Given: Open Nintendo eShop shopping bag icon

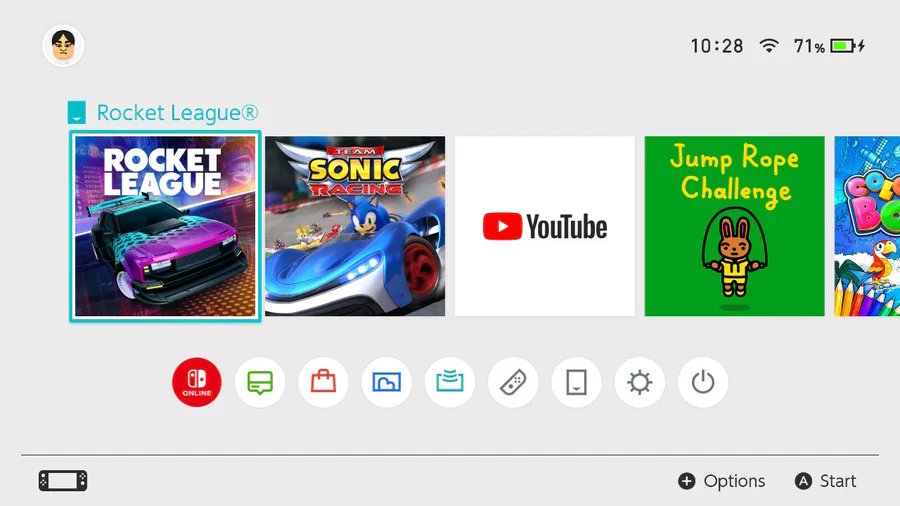Looking at the screenshot, I should (323, 382).
